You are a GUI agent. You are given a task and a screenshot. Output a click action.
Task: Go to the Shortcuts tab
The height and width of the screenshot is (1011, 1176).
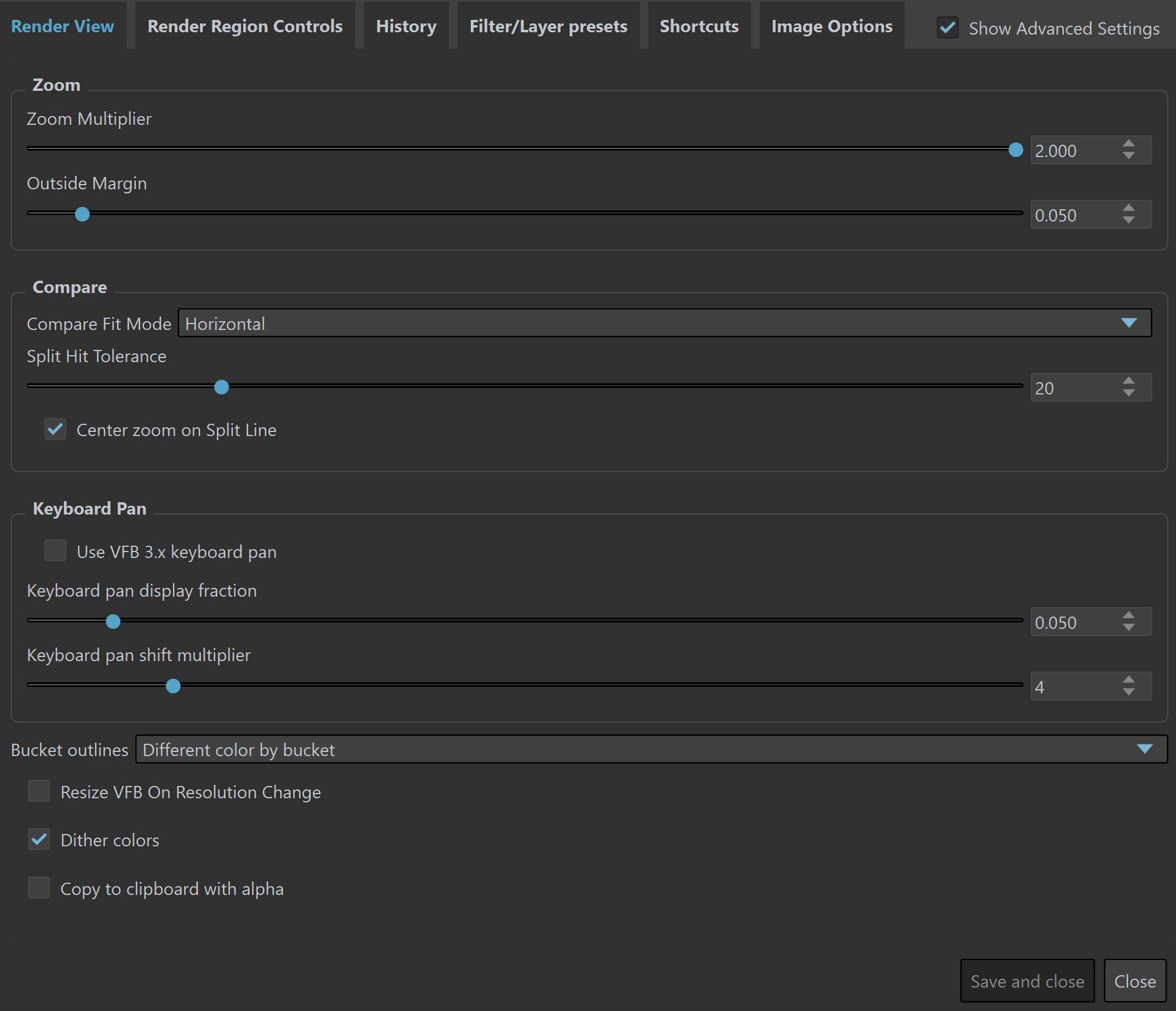click(699, 26)
